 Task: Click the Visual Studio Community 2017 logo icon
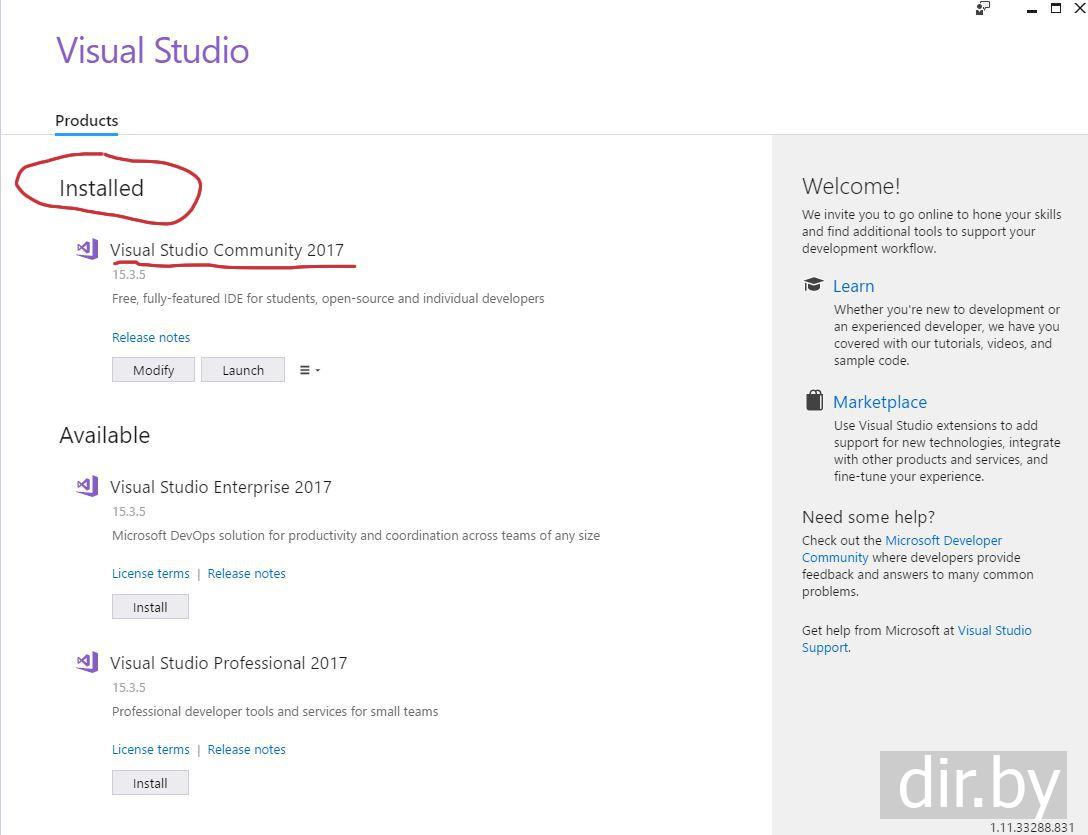(87, 249)
